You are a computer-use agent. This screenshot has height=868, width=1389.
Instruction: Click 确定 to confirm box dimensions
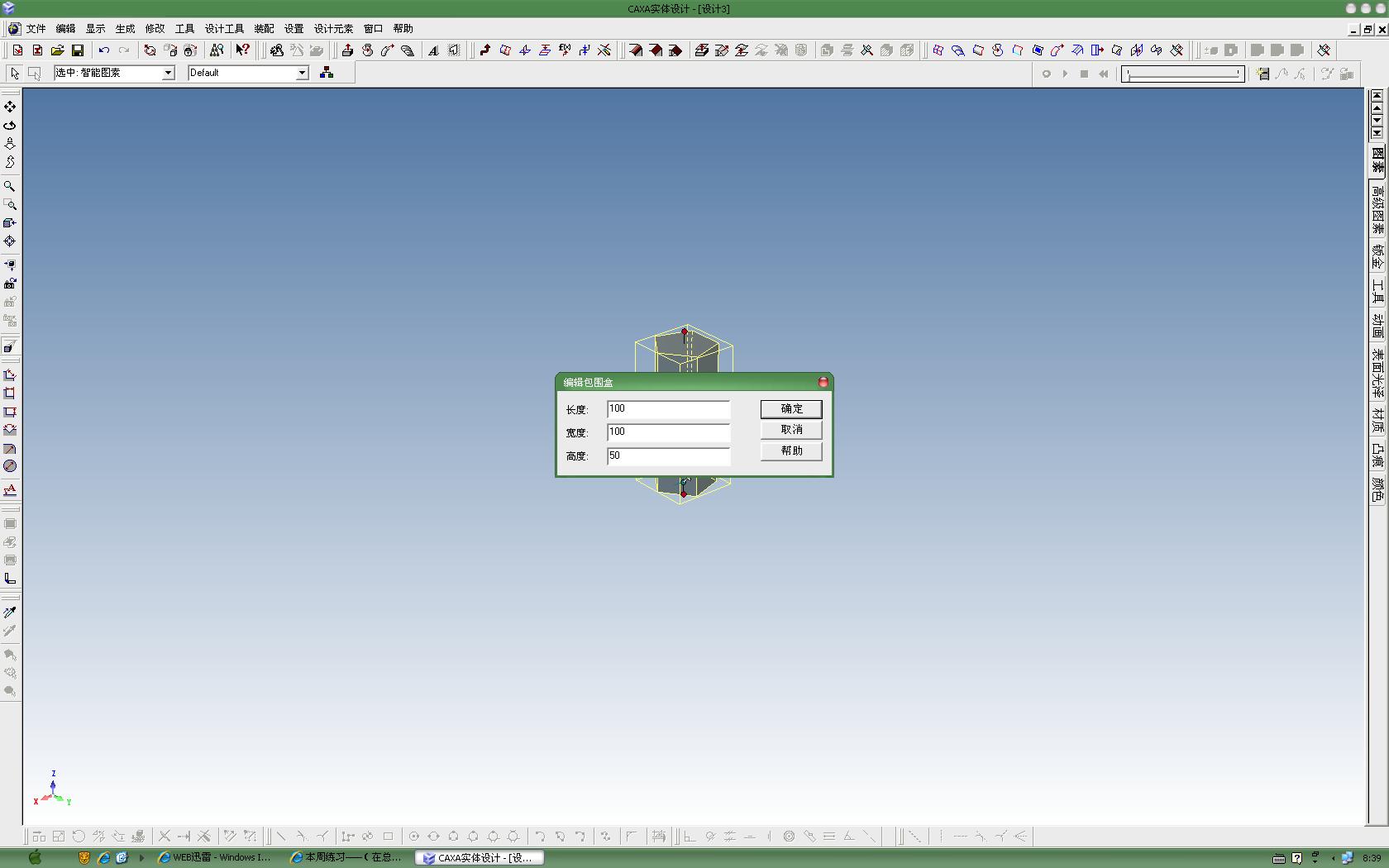[x=791, y=409]
